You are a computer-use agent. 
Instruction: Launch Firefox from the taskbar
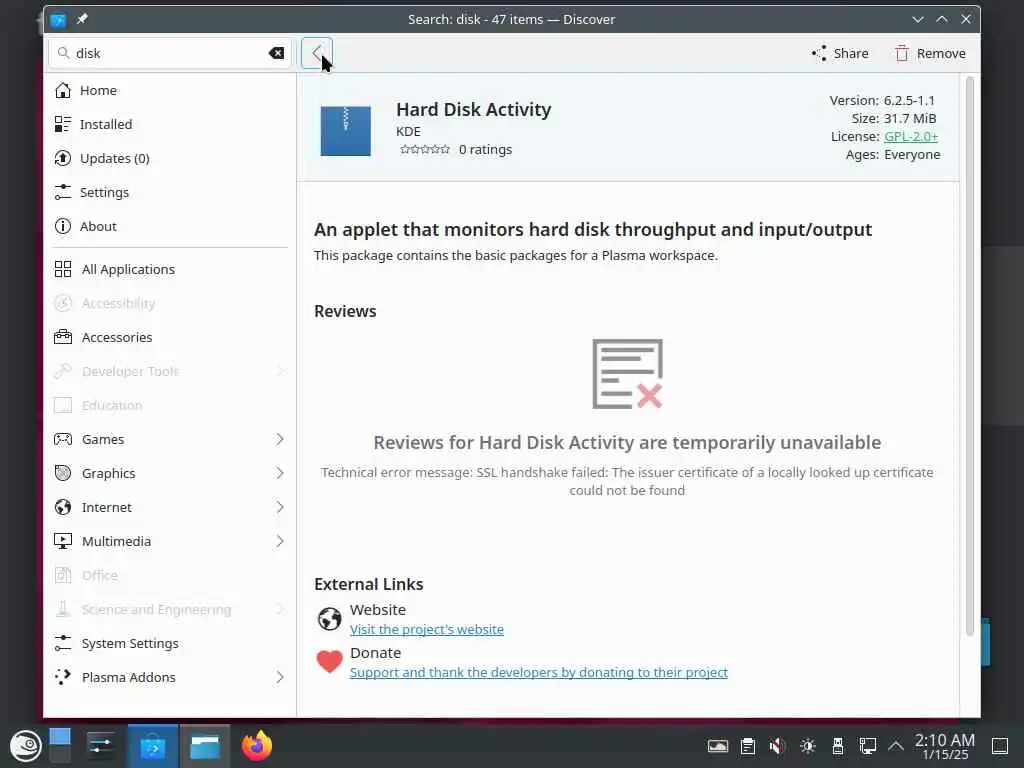tap(257, 746)
